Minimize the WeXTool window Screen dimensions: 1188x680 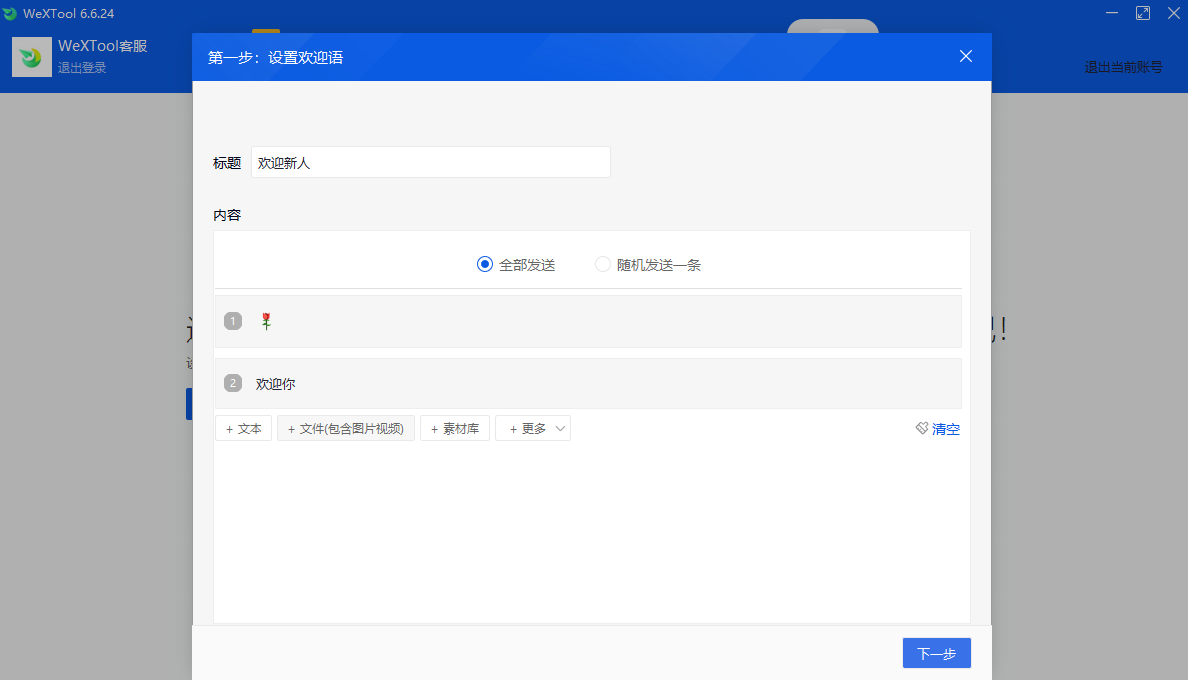point(1112,13)
